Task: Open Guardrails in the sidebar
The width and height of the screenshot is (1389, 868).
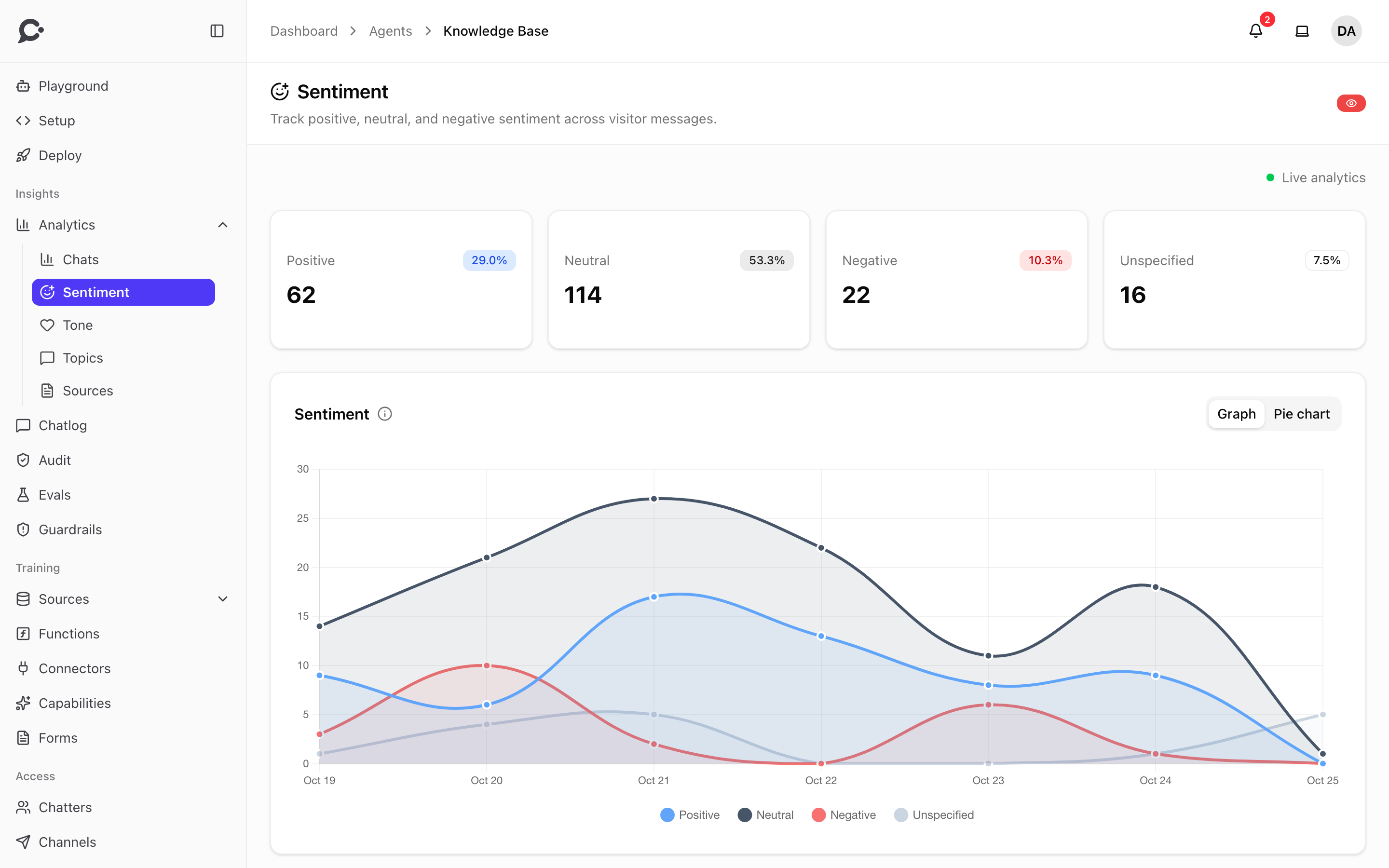Action: coord(123,529)
